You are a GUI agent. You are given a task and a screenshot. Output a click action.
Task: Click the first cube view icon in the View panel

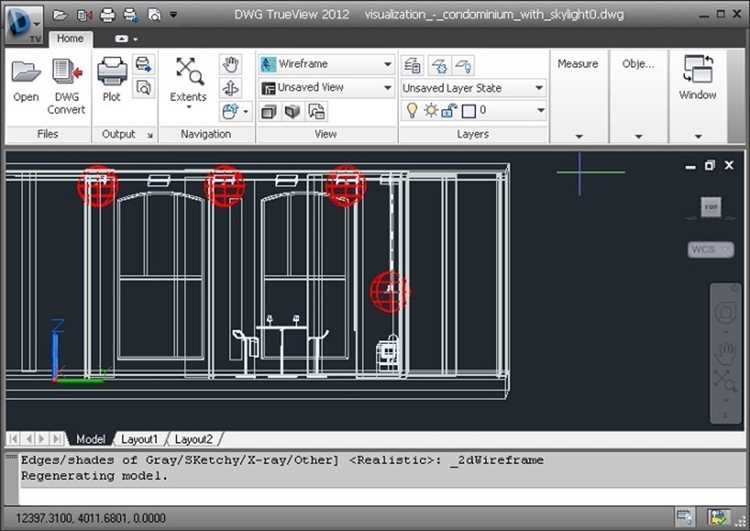pyautogui.click(x=269, y=112)
